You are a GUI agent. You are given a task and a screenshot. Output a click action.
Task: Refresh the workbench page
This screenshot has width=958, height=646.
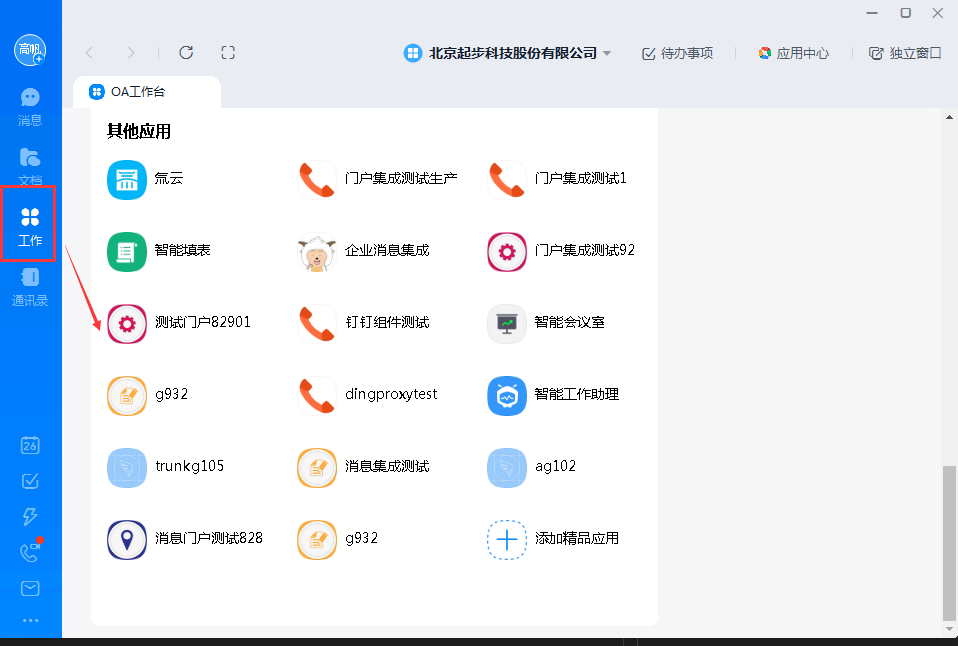pos(186,53)
